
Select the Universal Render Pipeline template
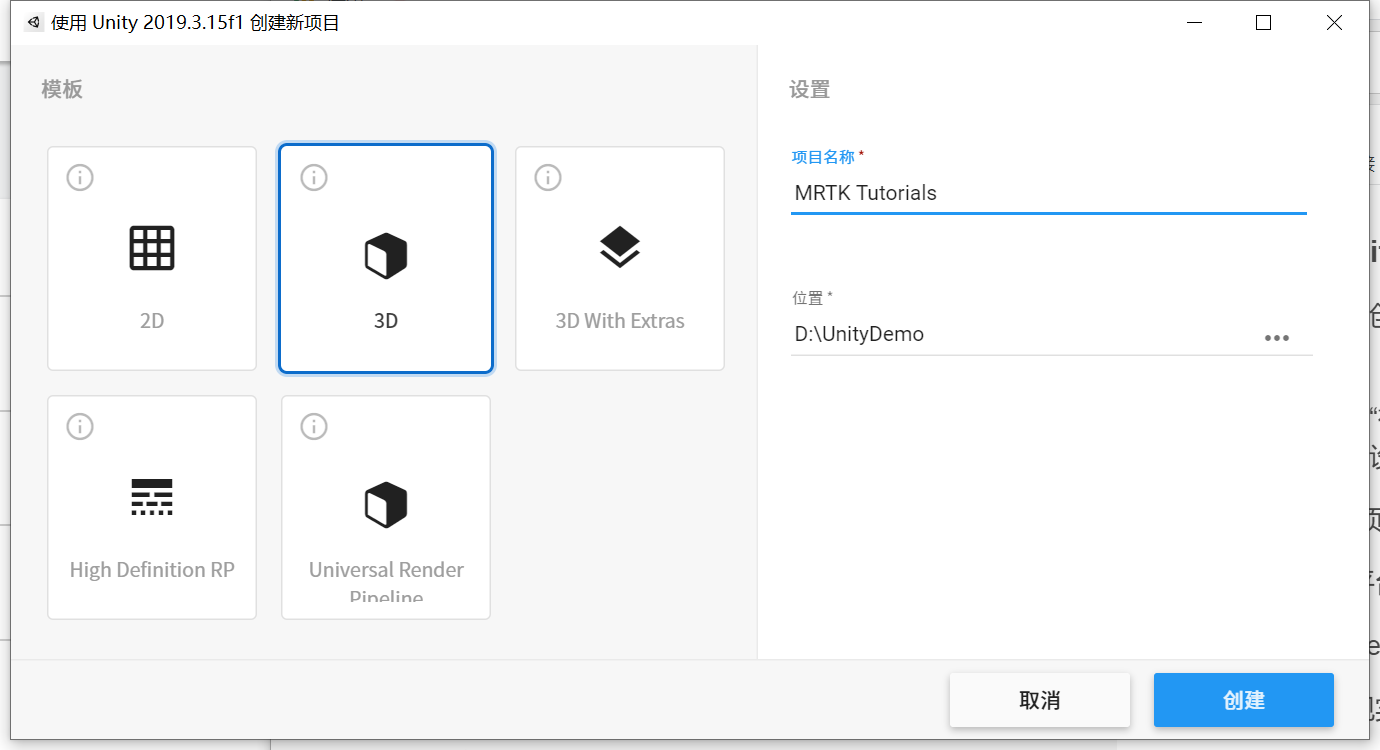[x=385, y=545]
